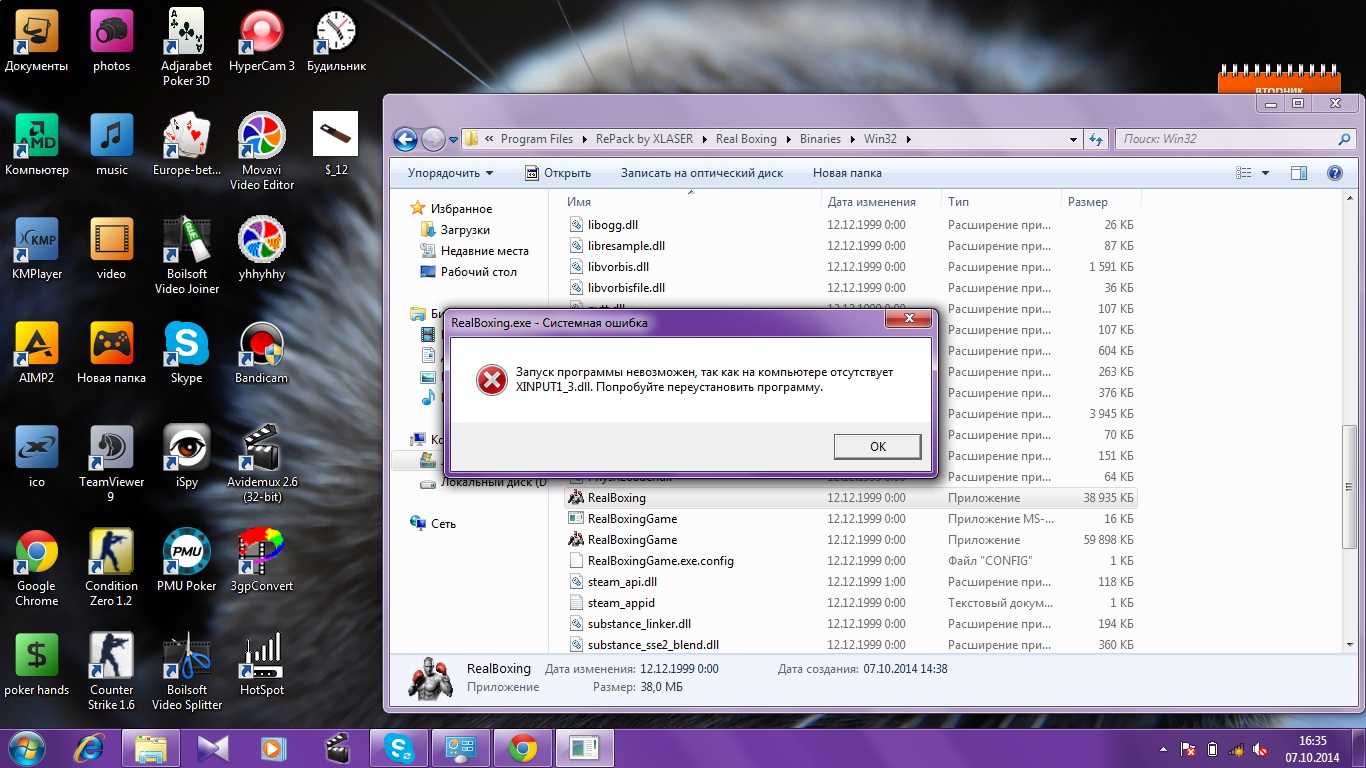Open TeamViewer 9 desktop shortcut
Viewport: 1366px width, 768px height.
point(111,463)
